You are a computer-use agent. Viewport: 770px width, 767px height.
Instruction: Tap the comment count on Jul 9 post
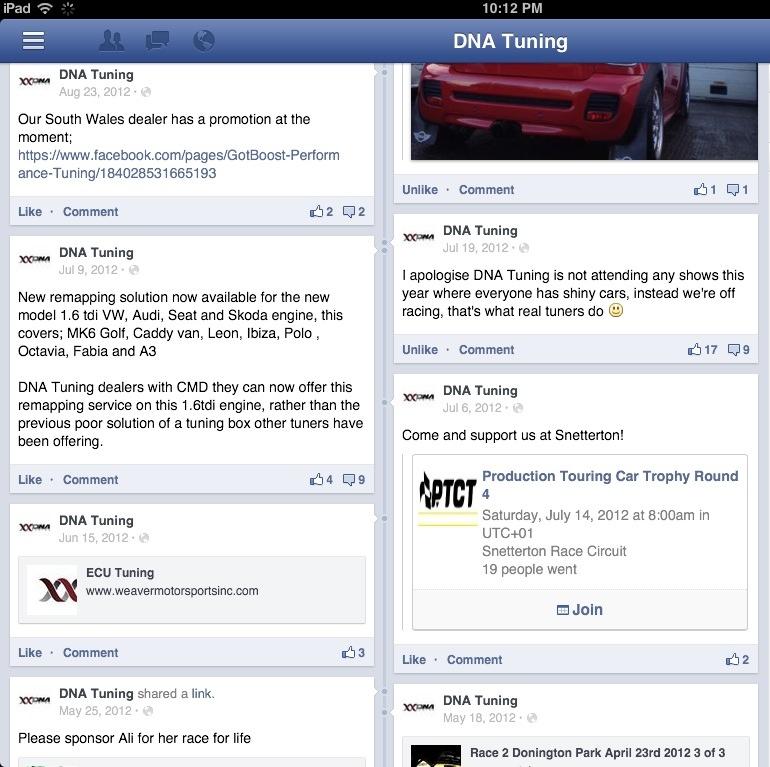pyautogui.click(x=354, y=480)
